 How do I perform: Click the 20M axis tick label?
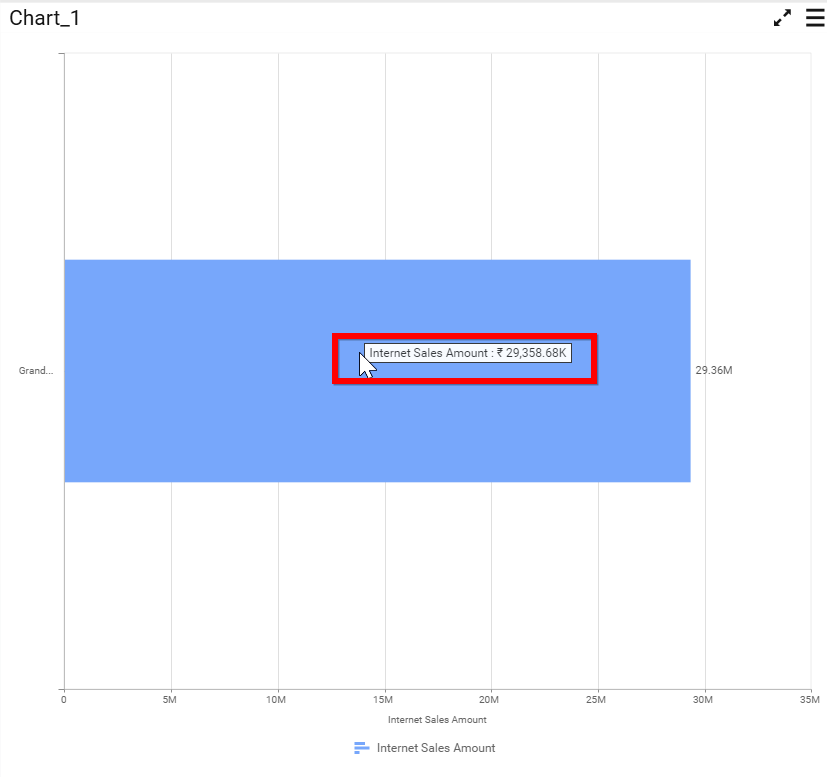[489, 699]
